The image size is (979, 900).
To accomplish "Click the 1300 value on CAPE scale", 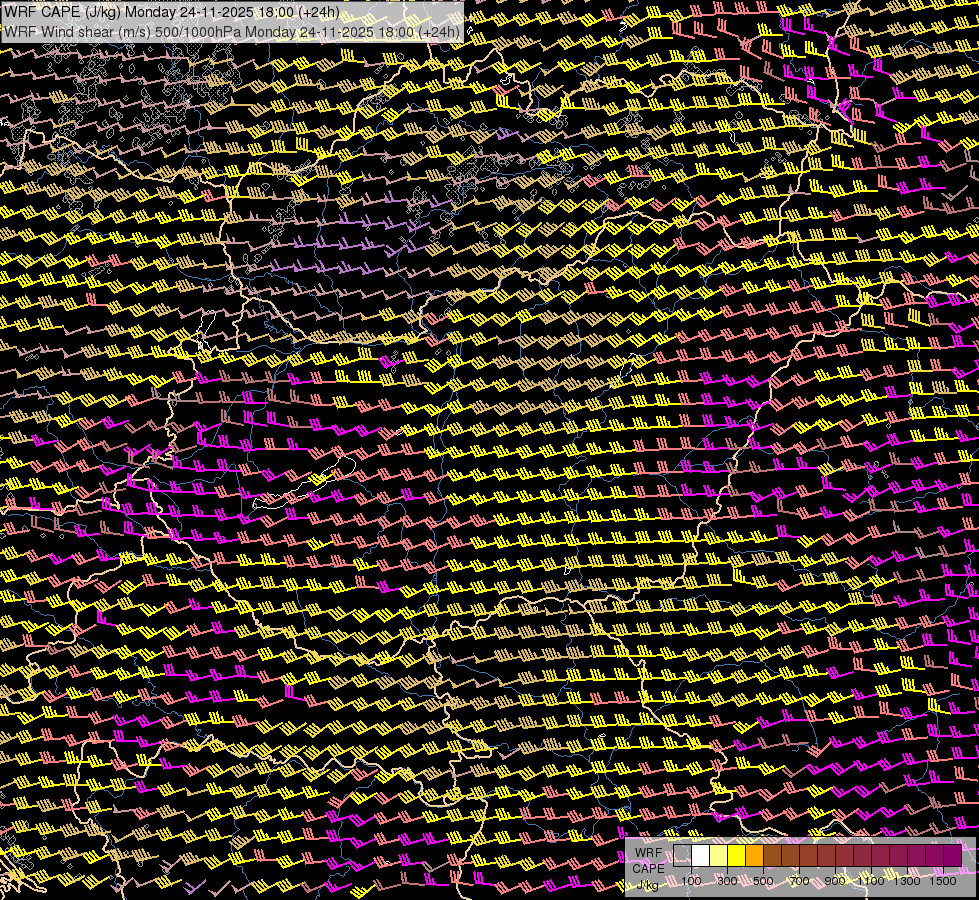I will coord(907,881).
